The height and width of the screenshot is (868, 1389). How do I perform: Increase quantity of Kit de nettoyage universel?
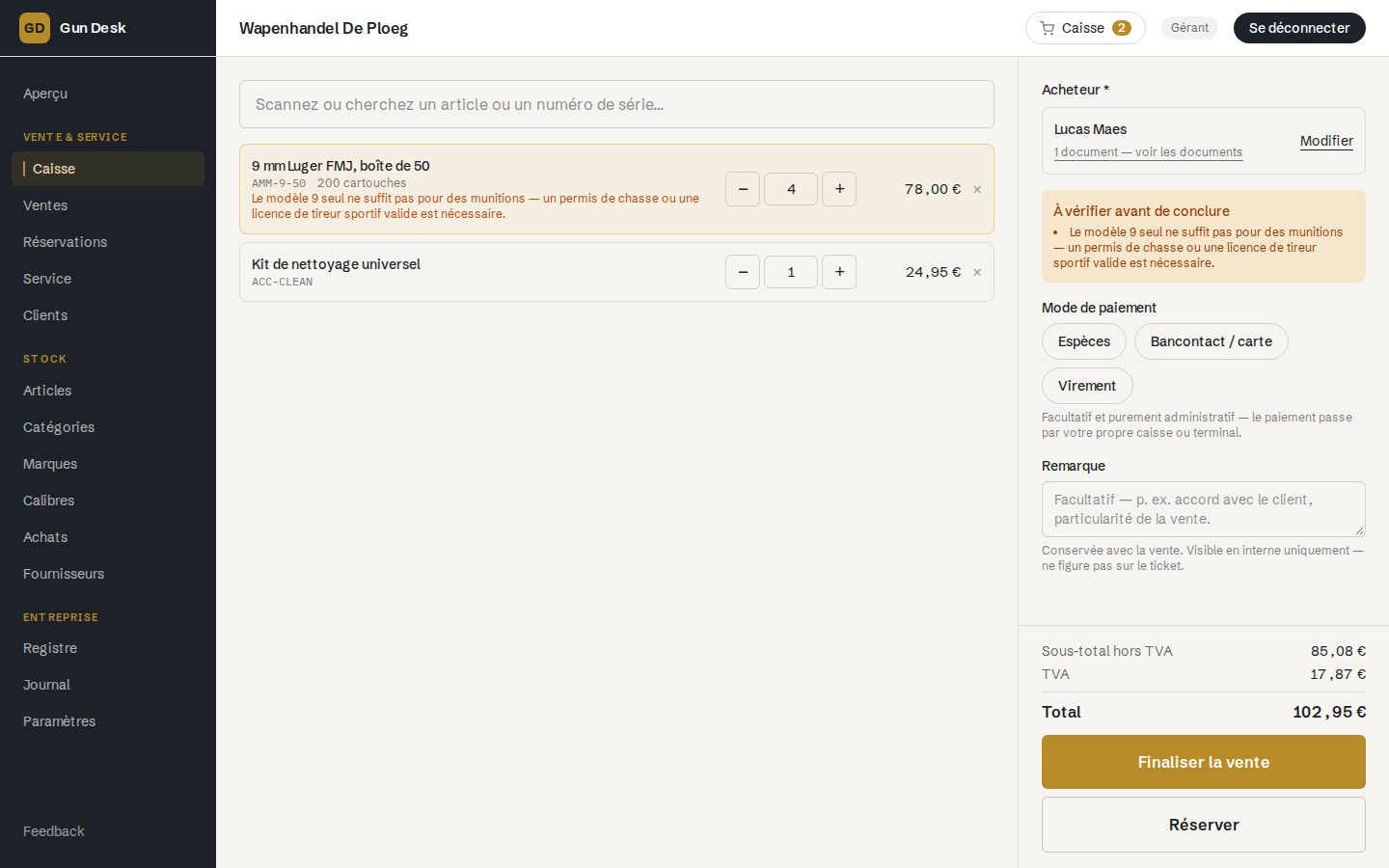tap(839, 272)
